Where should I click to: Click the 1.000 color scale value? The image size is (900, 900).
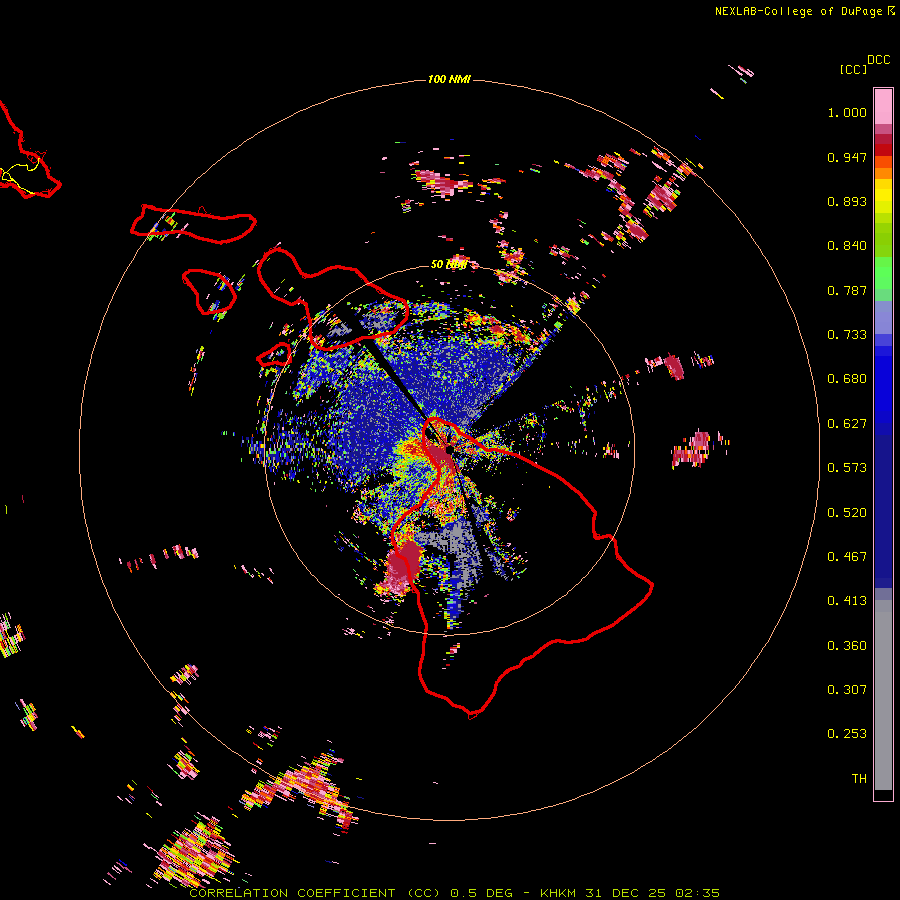[847, 112]
